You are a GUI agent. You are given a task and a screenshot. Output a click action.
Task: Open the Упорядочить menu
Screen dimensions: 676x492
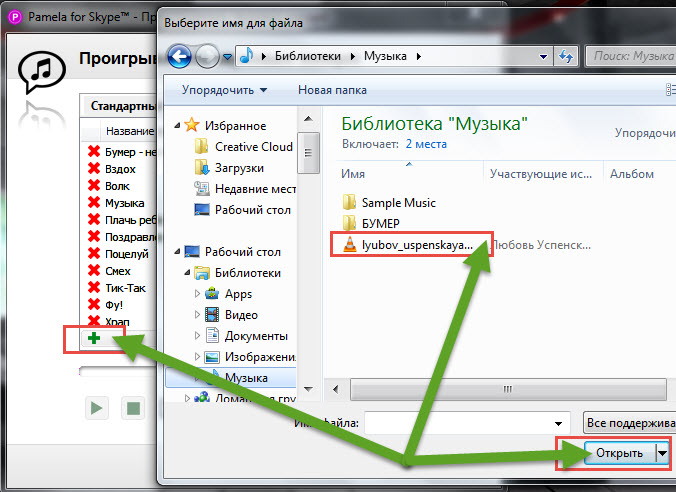pos(224,90)
